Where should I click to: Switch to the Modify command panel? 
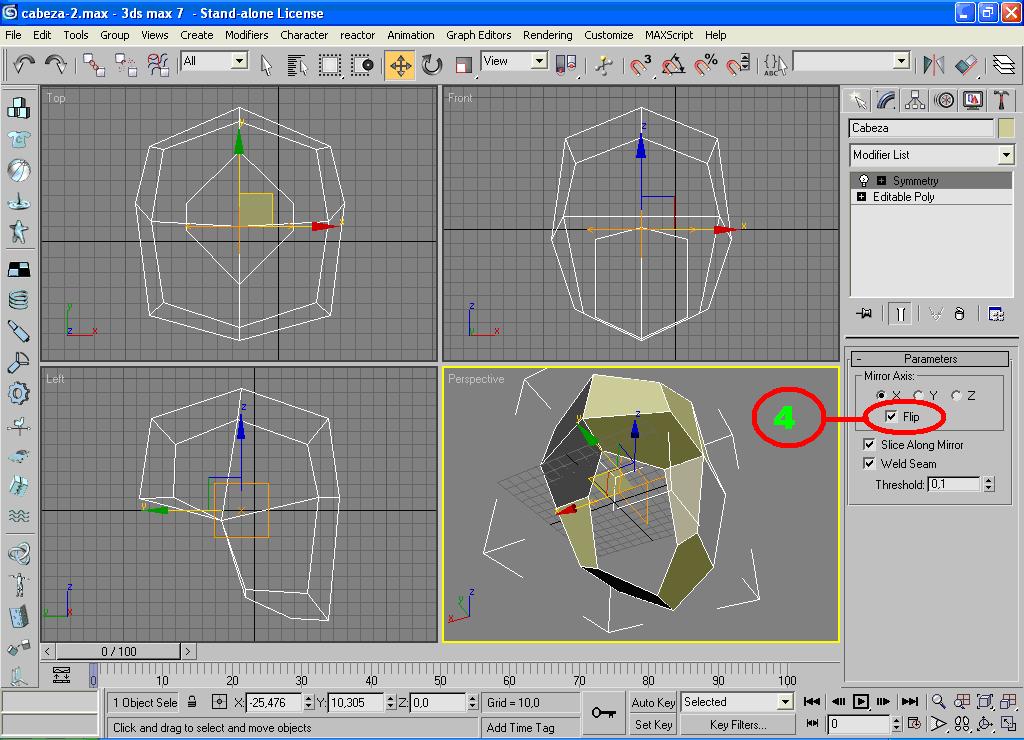click(886, 100)
